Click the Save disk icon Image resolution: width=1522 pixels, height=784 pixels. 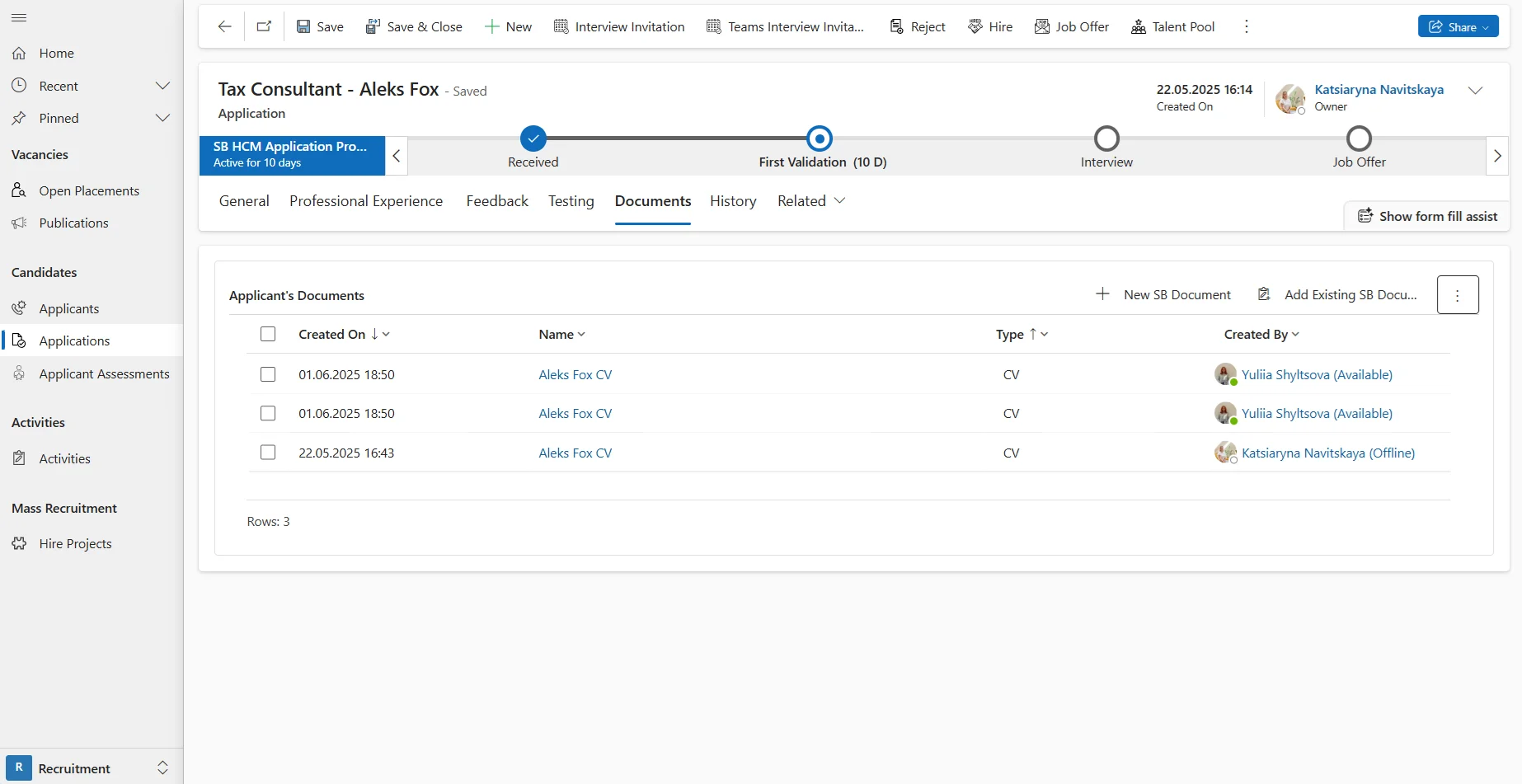[x=303, y=26]
